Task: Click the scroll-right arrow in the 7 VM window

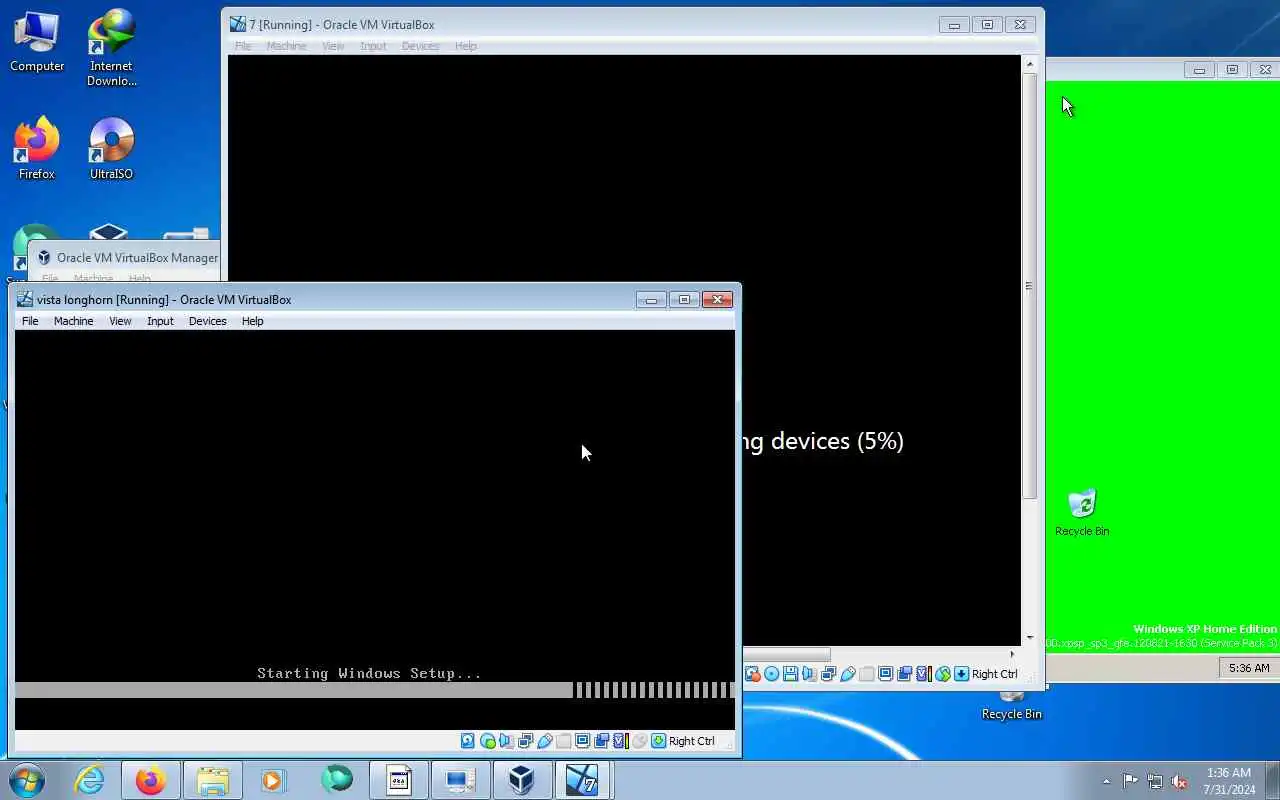Action: 1012,655
